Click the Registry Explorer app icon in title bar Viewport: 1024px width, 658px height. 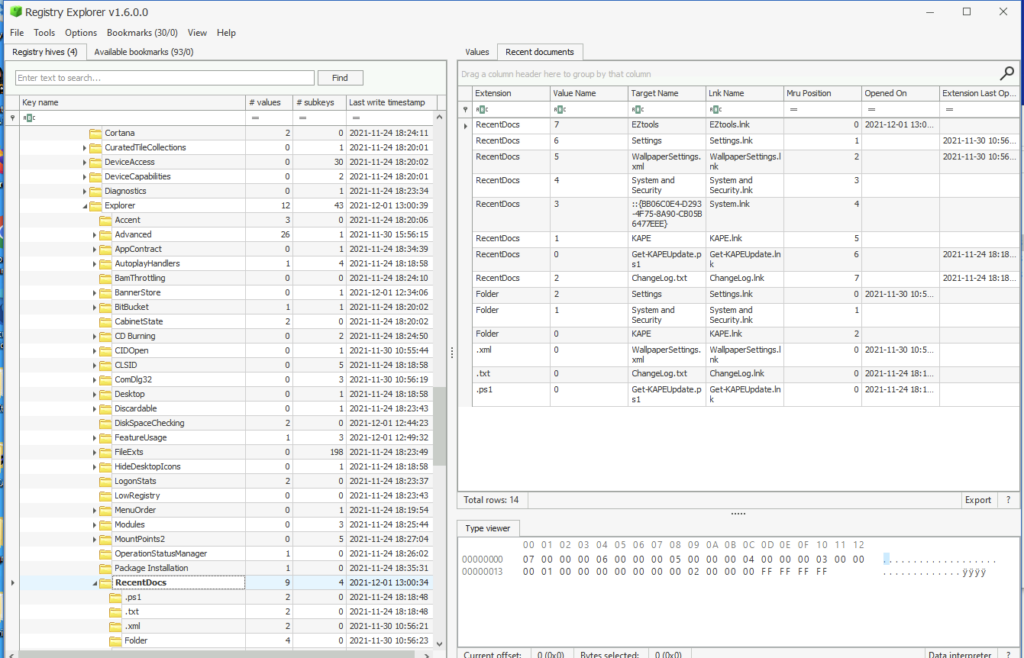pos(16,12)
